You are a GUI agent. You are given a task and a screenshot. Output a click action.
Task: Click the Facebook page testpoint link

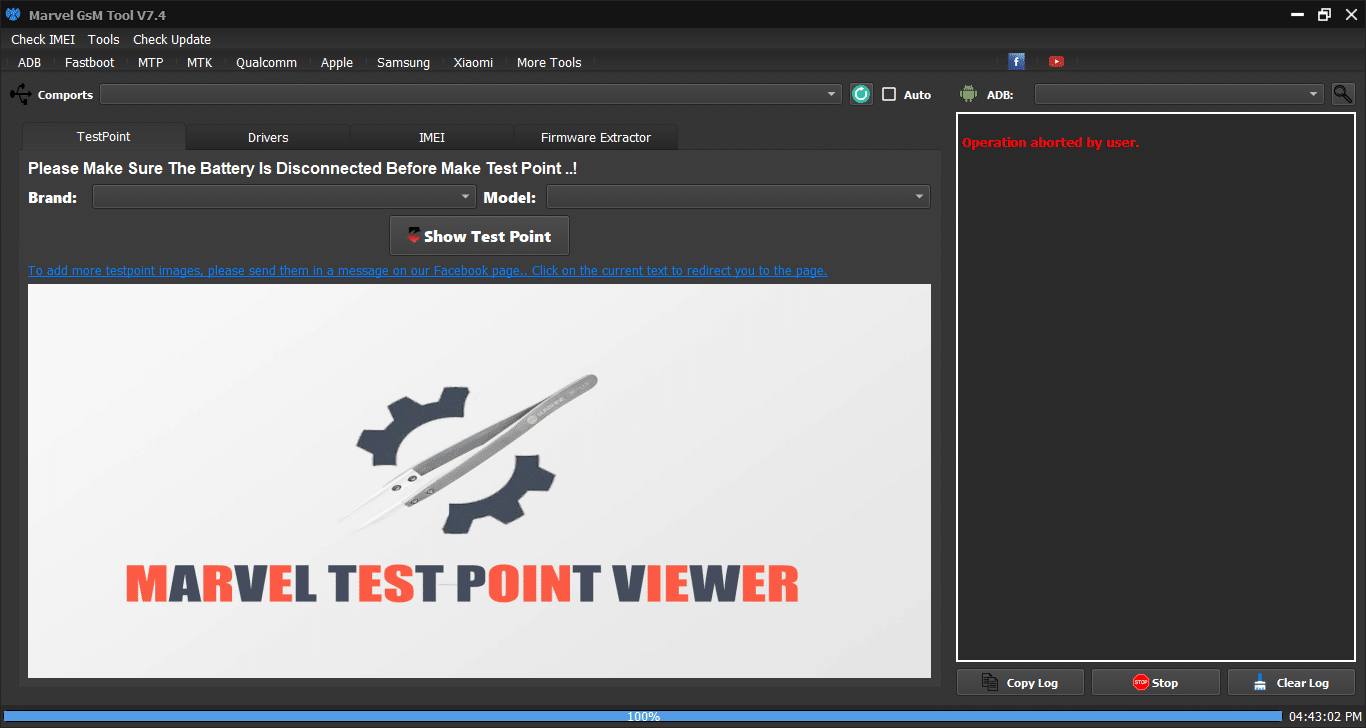[427, 271]
